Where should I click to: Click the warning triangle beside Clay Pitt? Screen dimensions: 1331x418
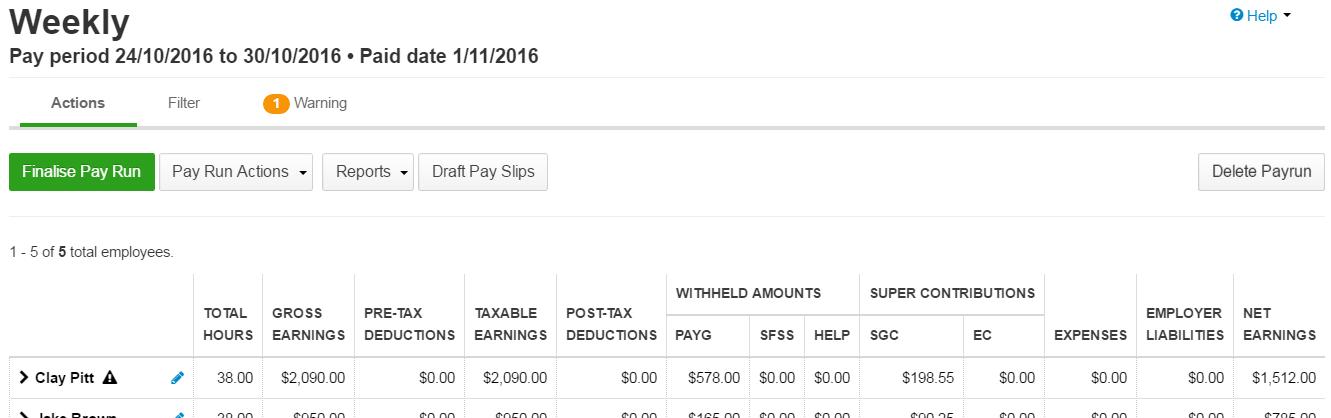110,378
